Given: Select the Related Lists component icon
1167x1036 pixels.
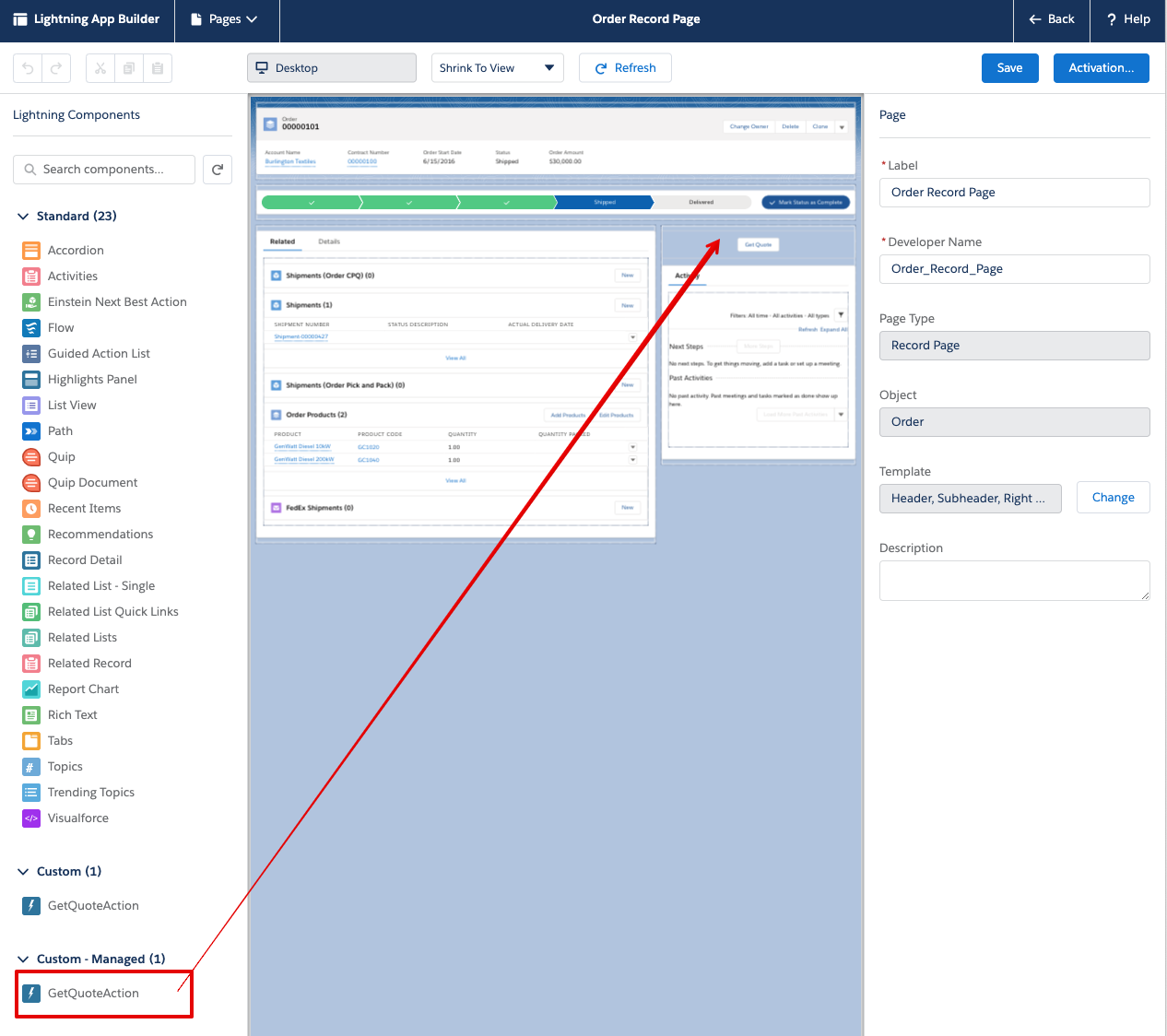Looking at the screenshot, I should coord(30,637).
